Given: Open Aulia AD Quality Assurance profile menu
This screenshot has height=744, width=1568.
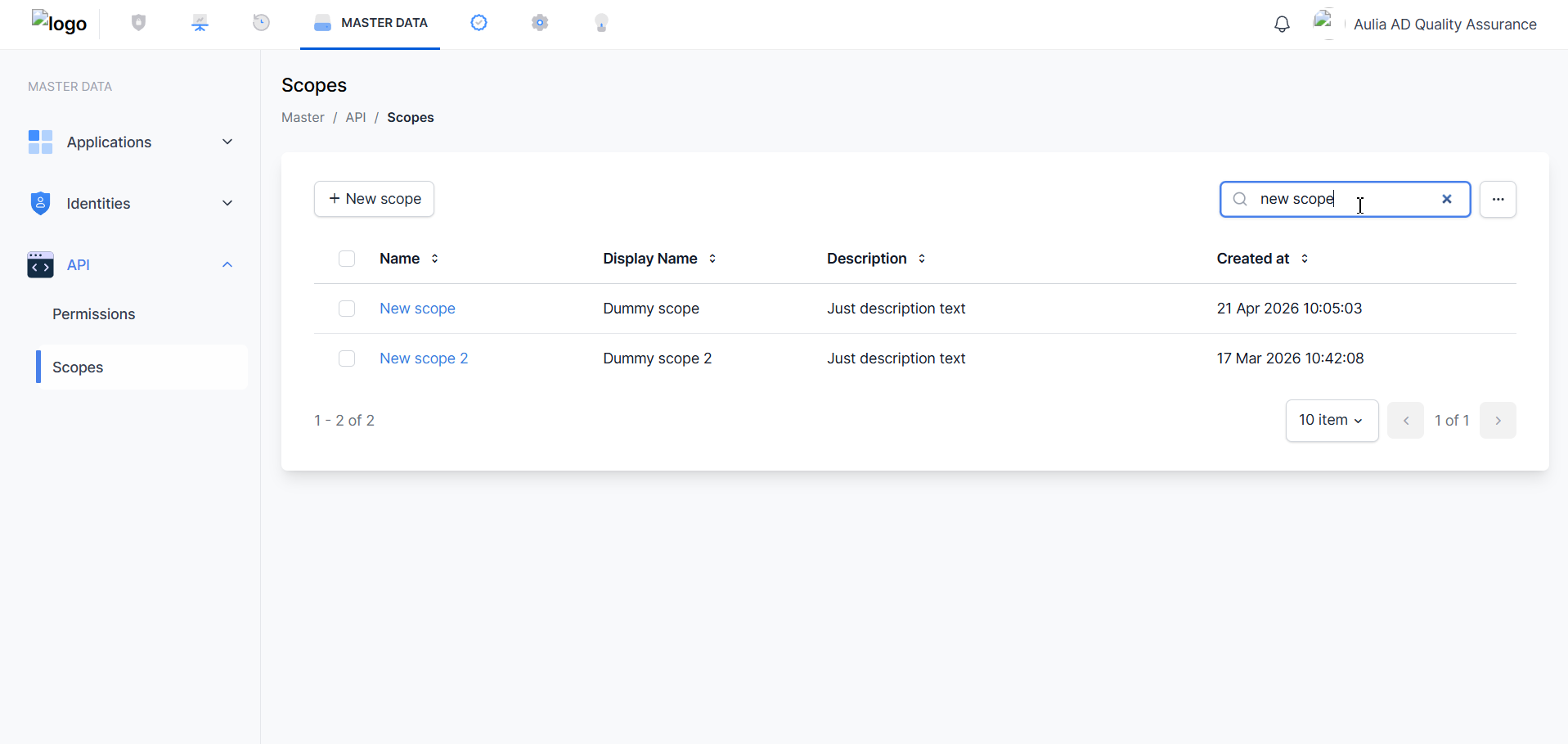Looking at the screenshot, I should [1444, 25].
